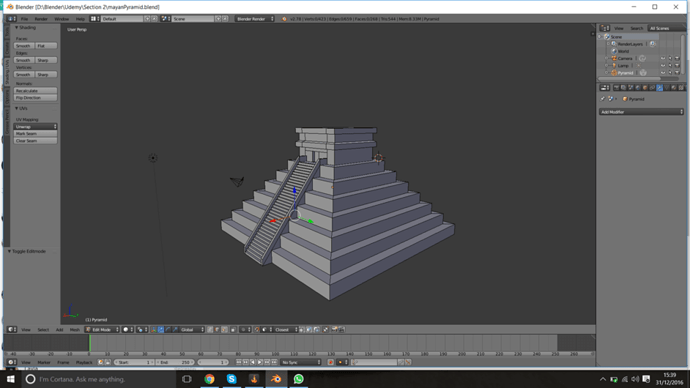Open the Render properties tab (camera icon)

pyautogui.click(x=617, y=88)
